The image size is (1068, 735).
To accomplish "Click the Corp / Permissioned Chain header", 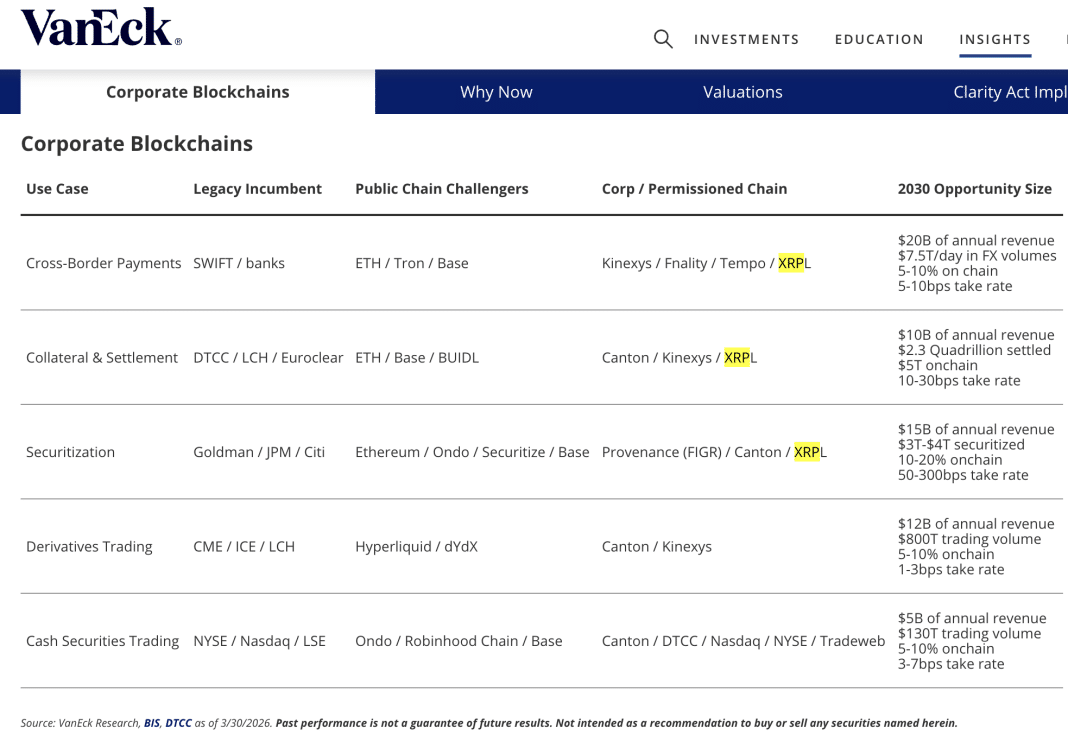I will [x=694, y=189].
